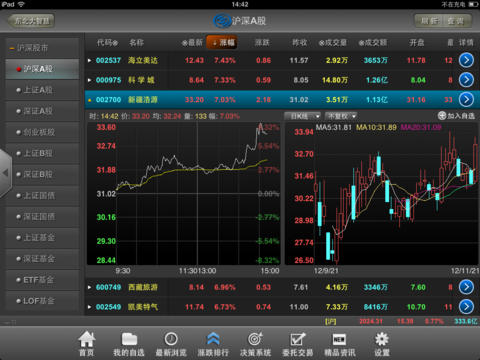Click MA10:31.89 indicator label

point(376,127)
